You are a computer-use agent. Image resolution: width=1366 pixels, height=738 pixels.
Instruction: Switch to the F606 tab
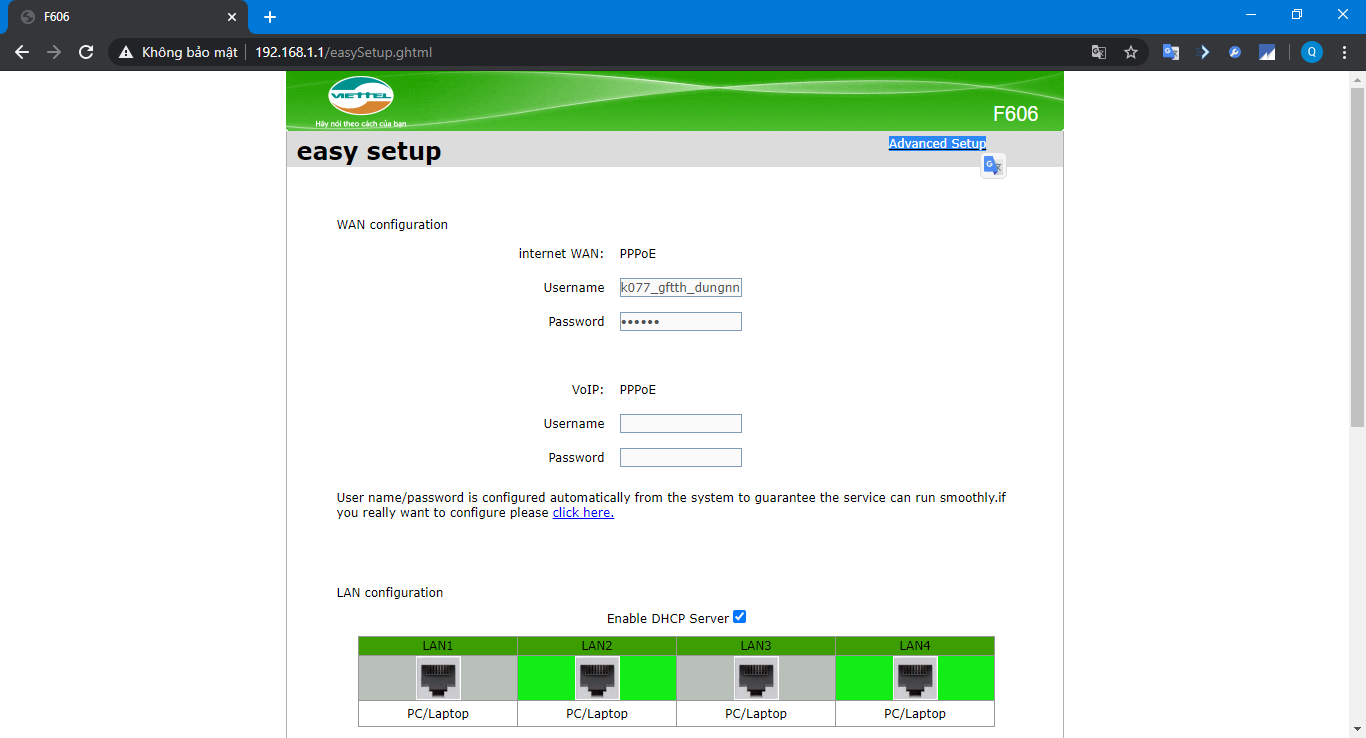(x=127, y=17)
